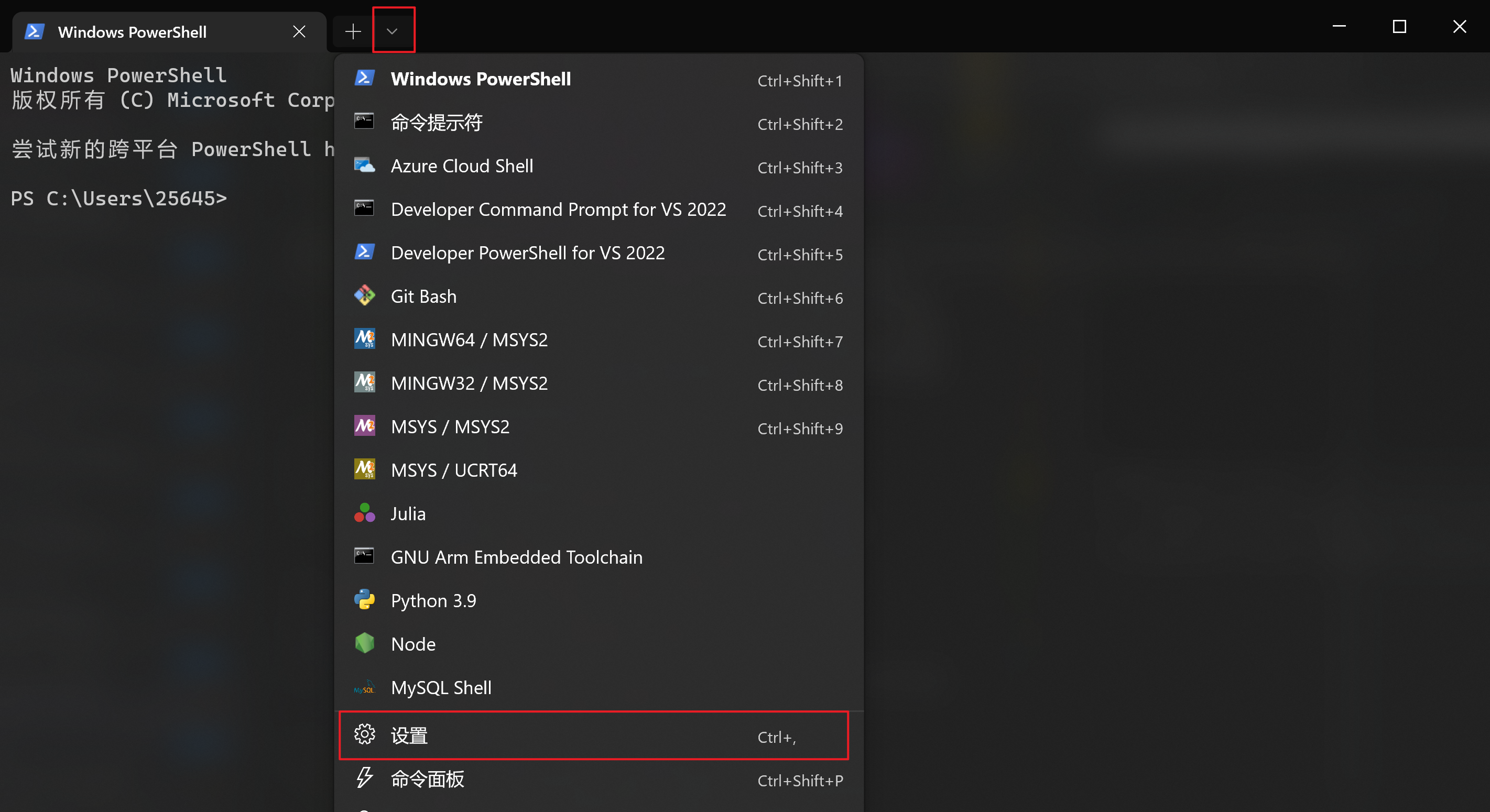
Task: Click the Julia language icon
Action: (364, 513)
